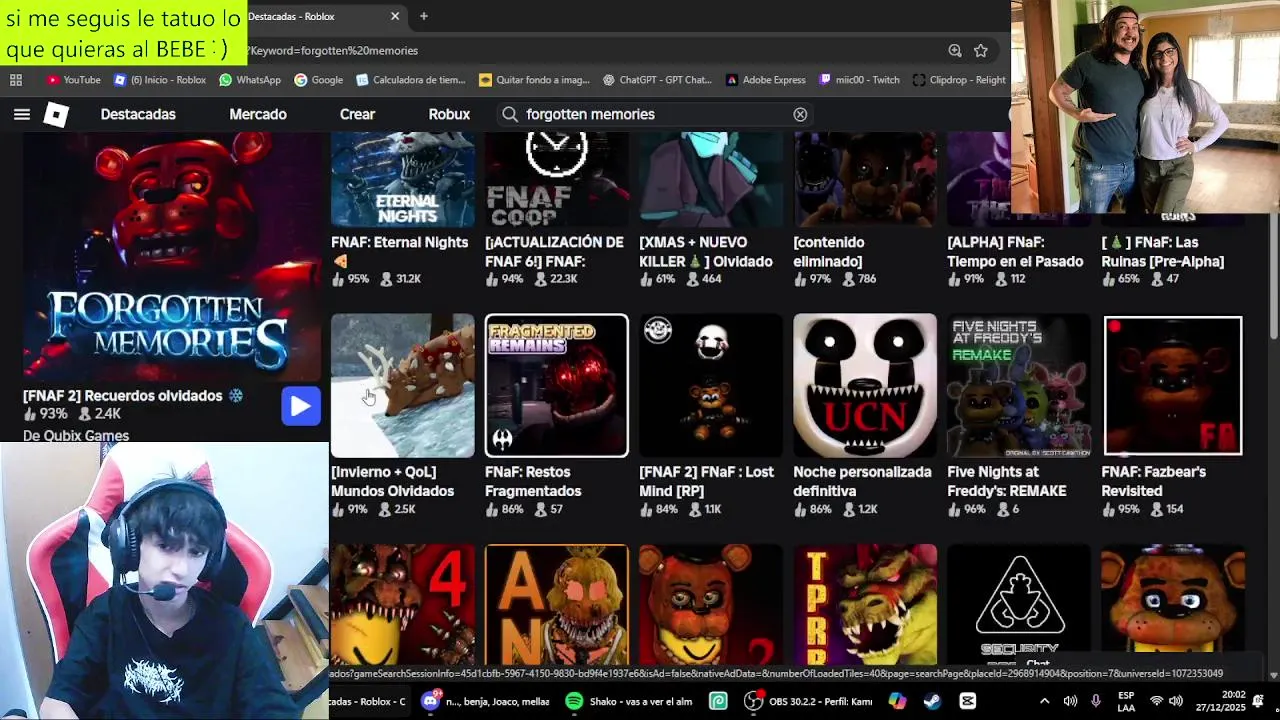This screenshot has width=1280, height=720.
Task: Go to the Mercado section
Action: pyautogui.click(x=258, y=114)
